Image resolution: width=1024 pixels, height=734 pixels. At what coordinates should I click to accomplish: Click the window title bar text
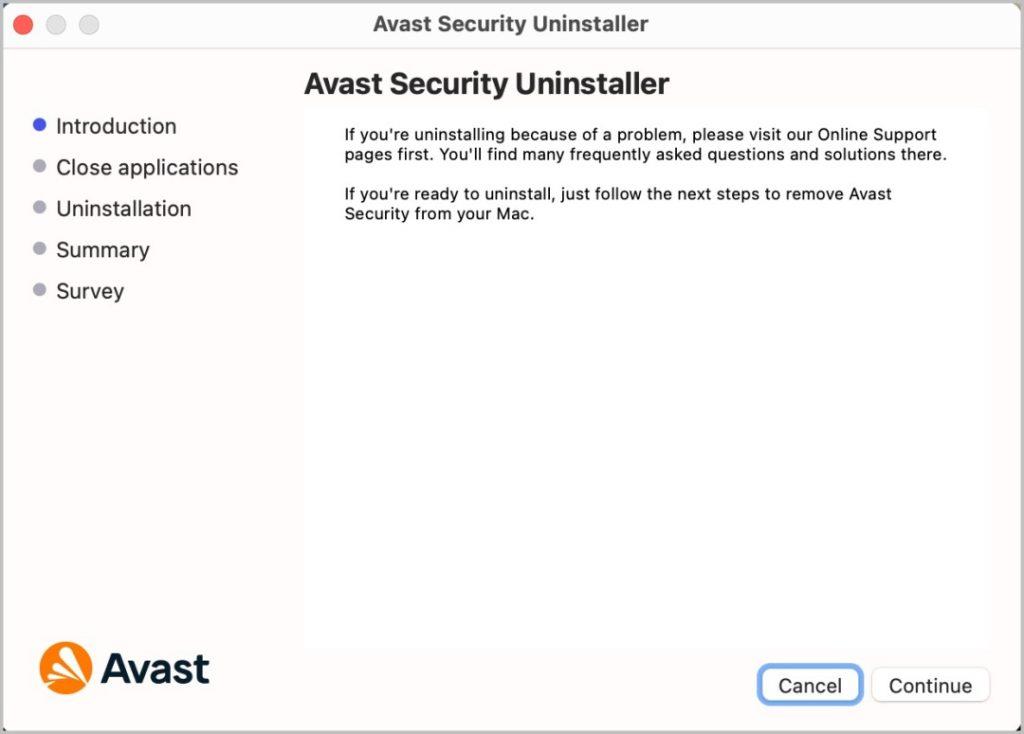pos(511,24)
